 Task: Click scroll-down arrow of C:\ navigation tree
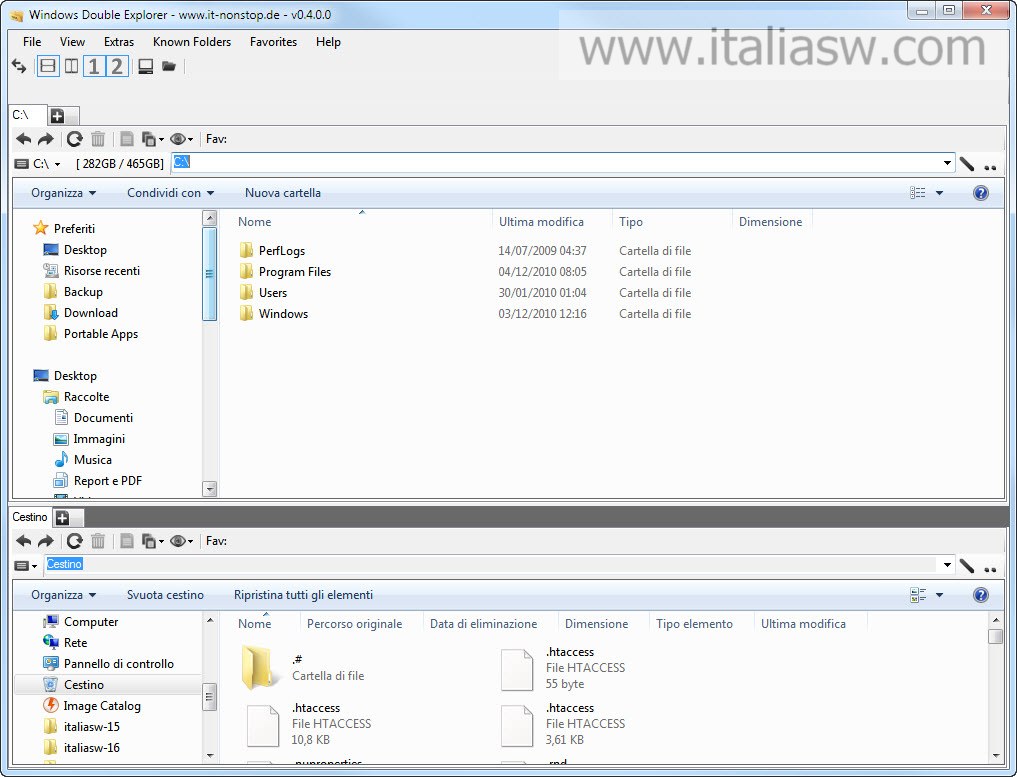(x=209, y=489)
